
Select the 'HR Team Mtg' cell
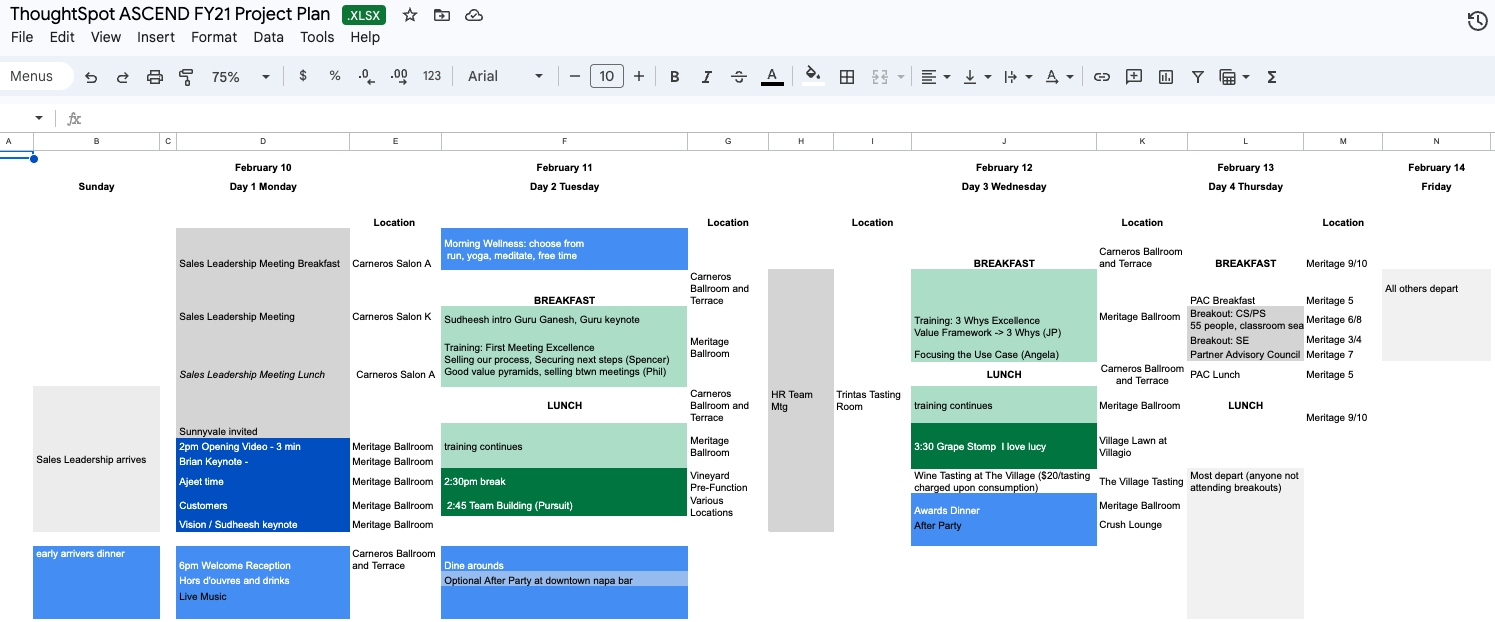tap(801, 400)
